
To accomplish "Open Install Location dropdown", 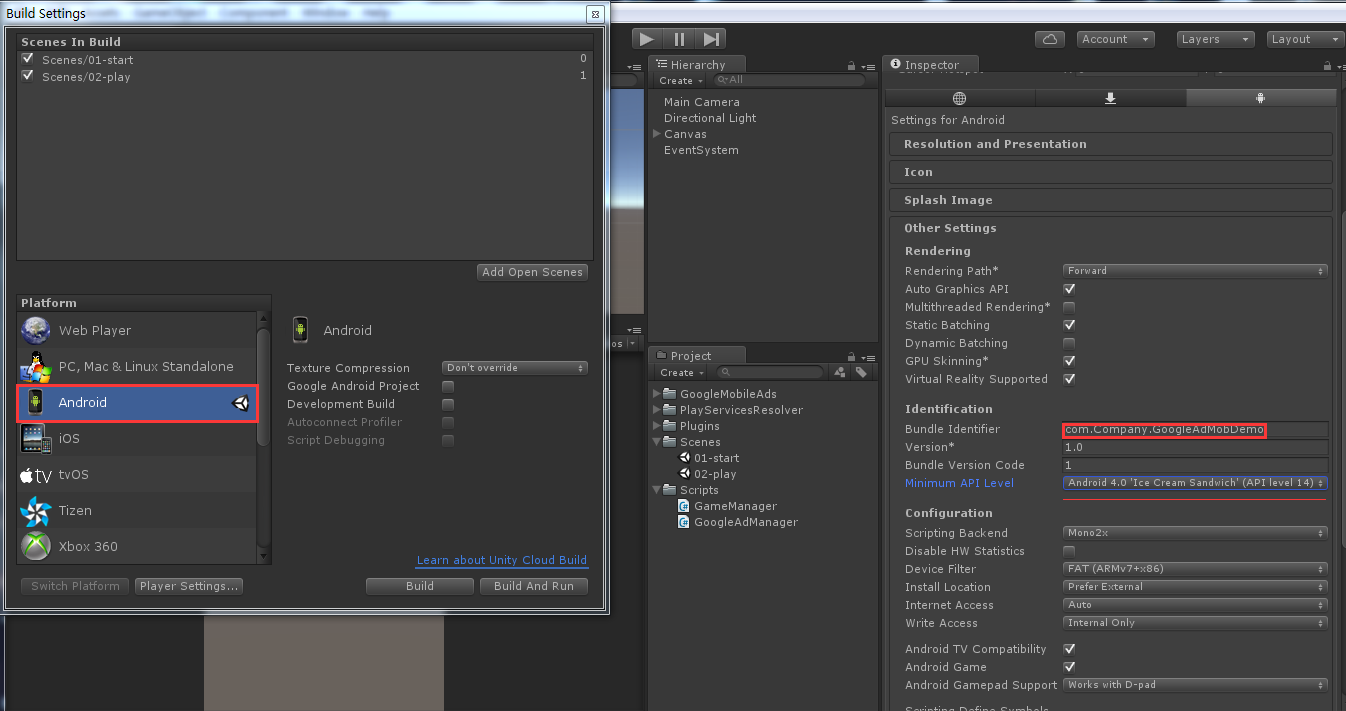I will (x=1195, y=587).
